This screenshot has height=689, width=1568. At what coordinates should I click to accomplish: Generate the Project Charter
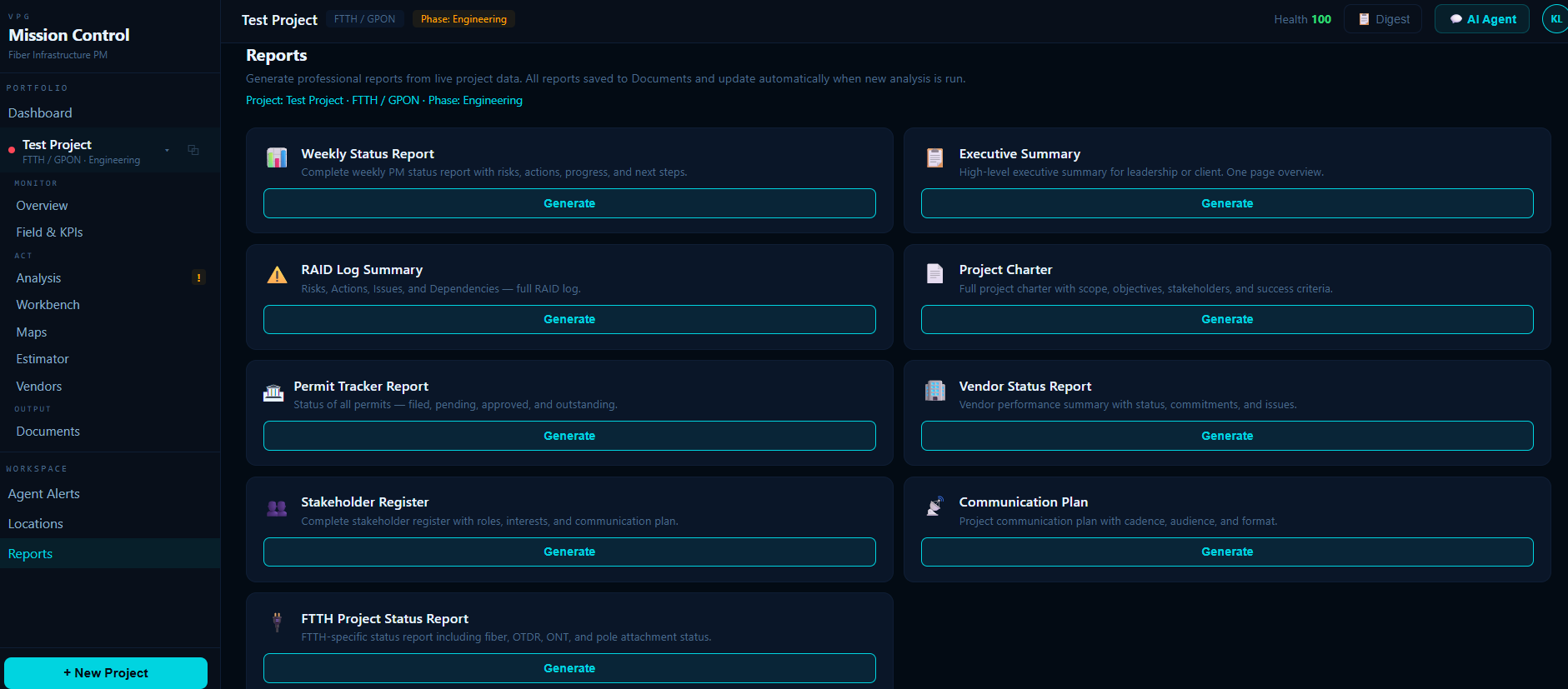pyautogui.click(x=1227, y=319)
